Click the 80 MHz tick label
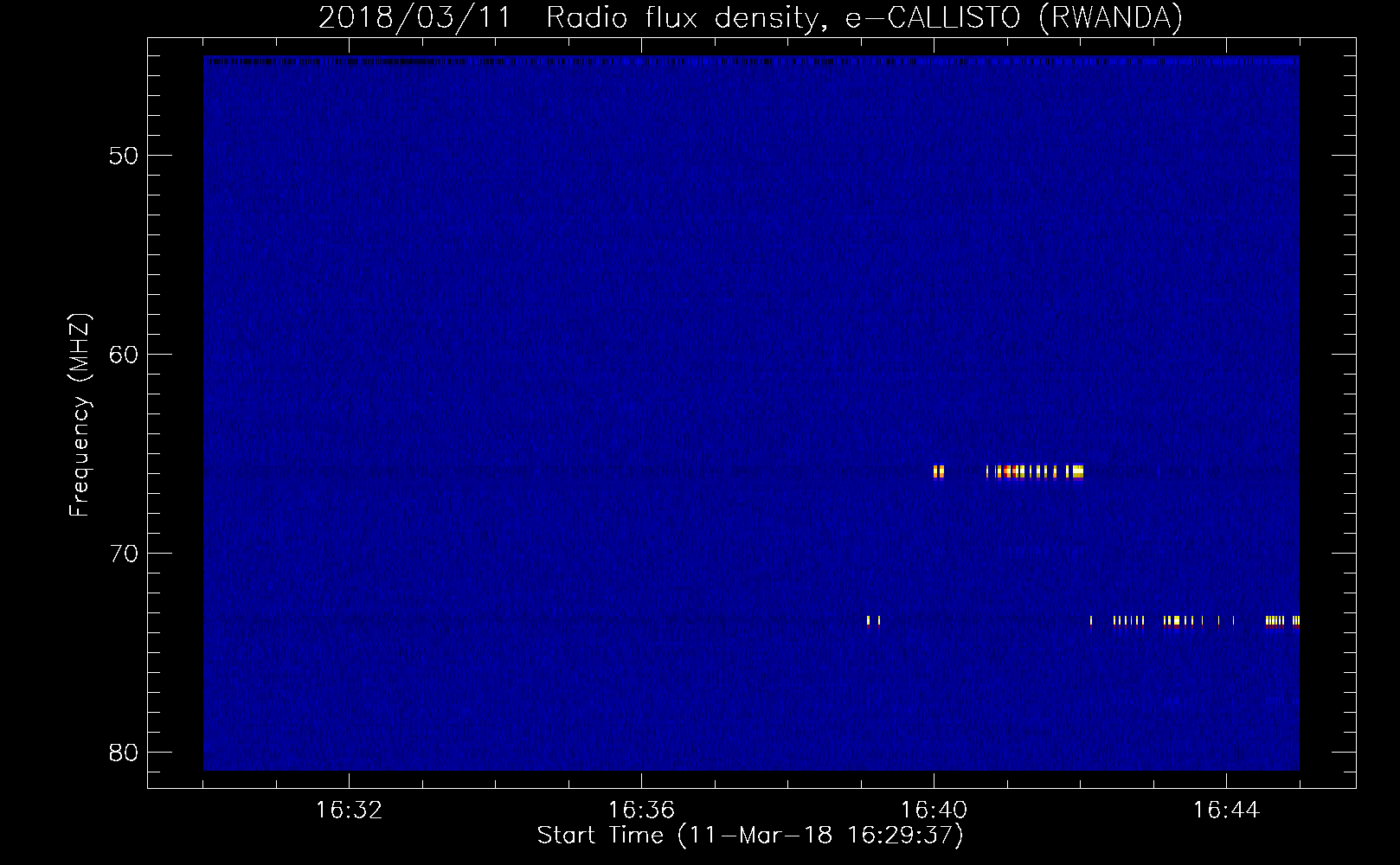The width and height of the screenshot is (1400, 865). point(124,753)
